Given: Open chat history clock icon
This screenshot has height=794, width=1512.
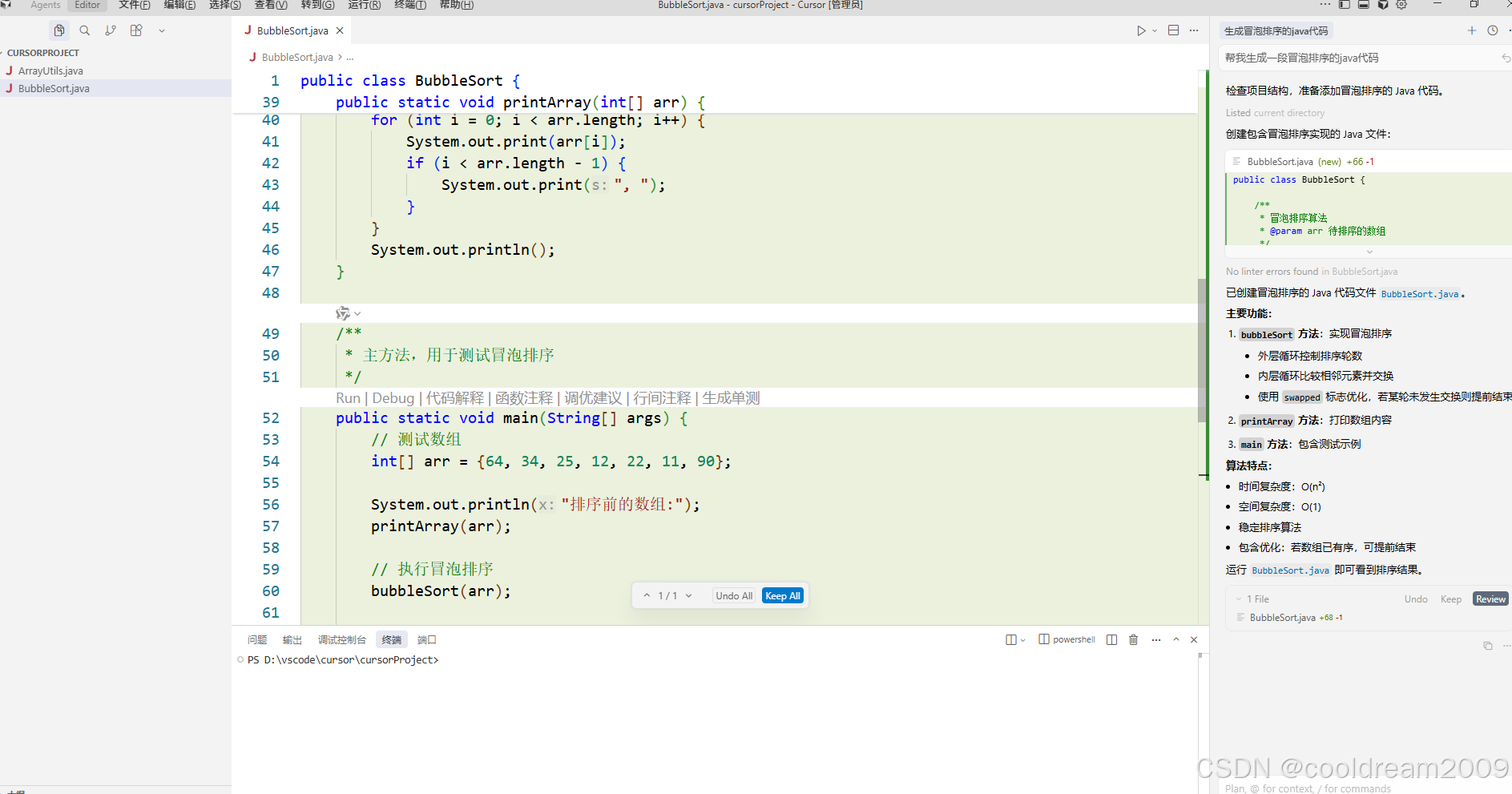Looking at the screenshot, I should coord(1493,30).
